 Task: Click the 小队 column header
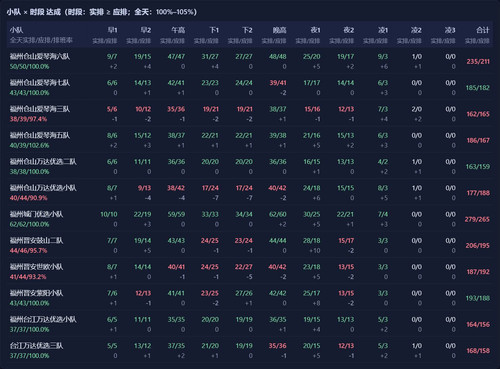[16, 30]
